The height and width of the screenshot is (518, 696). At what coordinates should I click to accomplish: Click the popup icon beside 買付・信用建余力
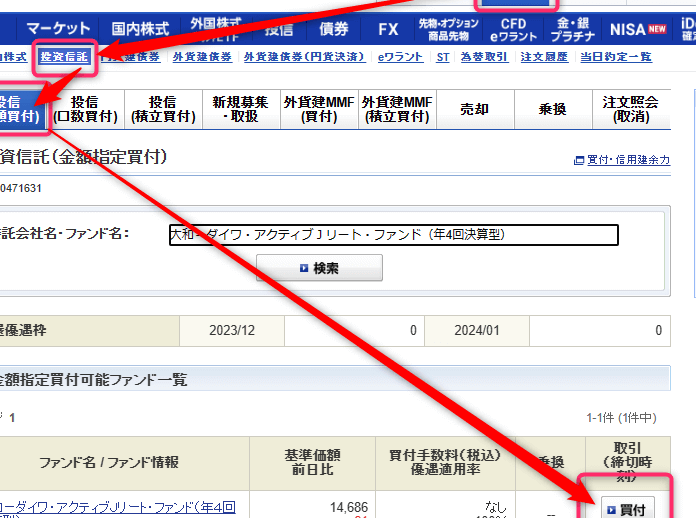579,160
